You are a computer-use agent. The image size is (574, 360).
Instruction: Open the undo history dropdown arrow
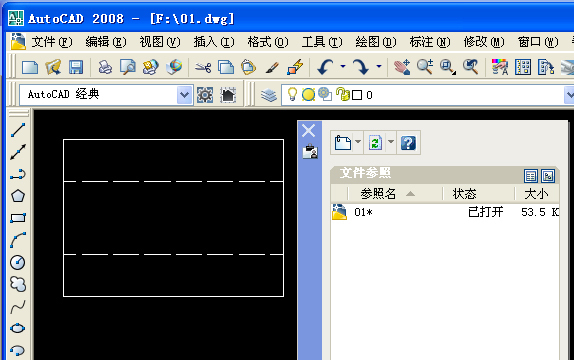(343, 67)
